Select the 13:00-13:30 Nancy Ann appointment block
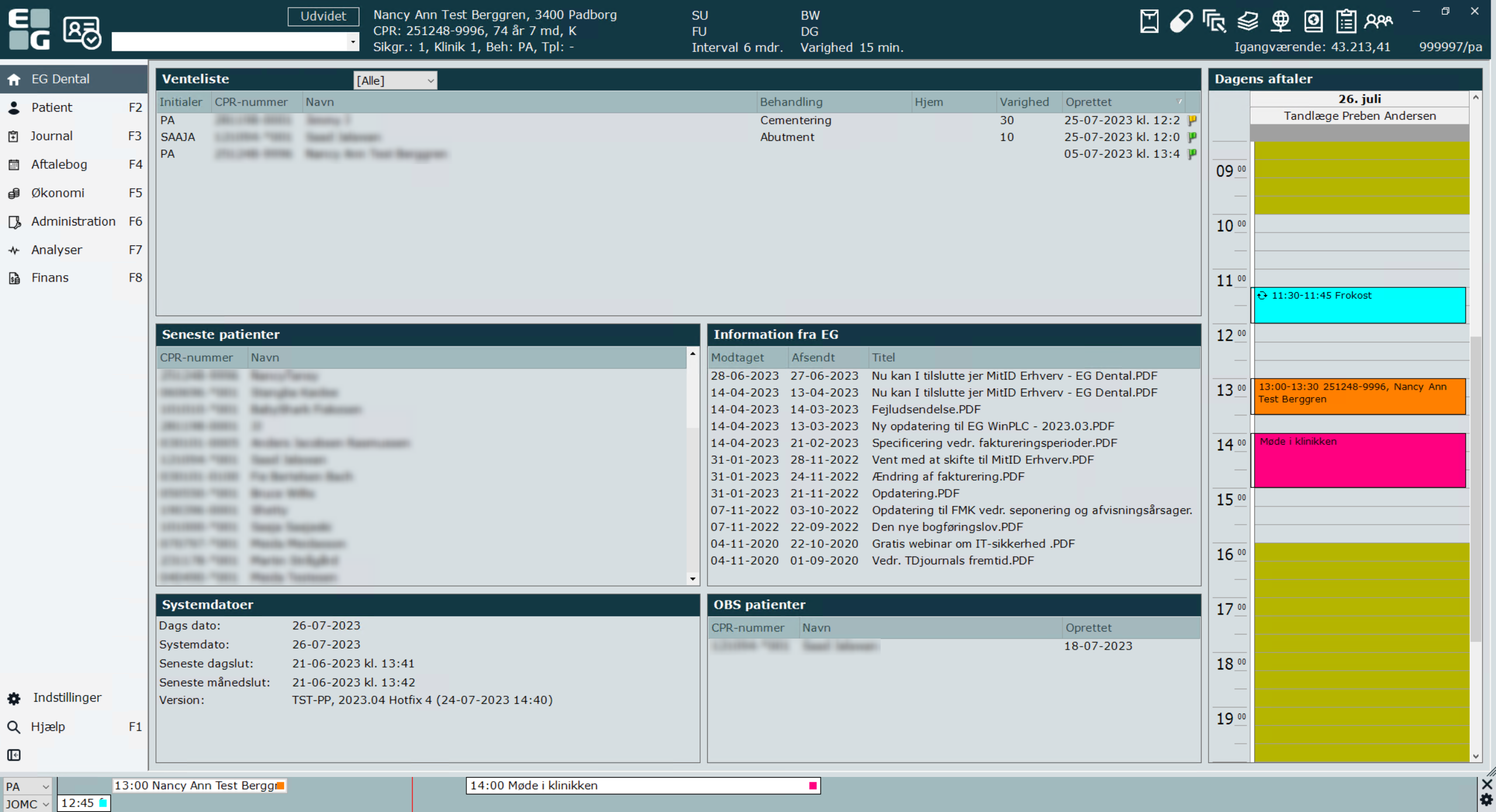Screen dimensions: 1496x812 pyautogui.click(x=1359, y=397)
